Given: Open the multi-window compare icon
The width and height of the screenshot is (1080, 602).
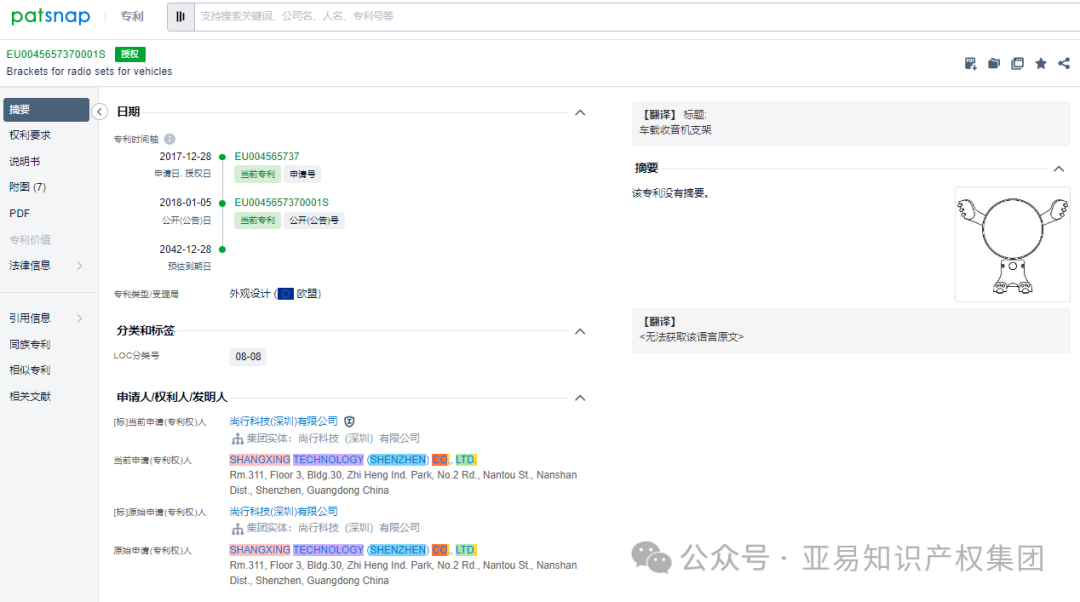Looking at the screenshot, I should (x=1017, y=63).
